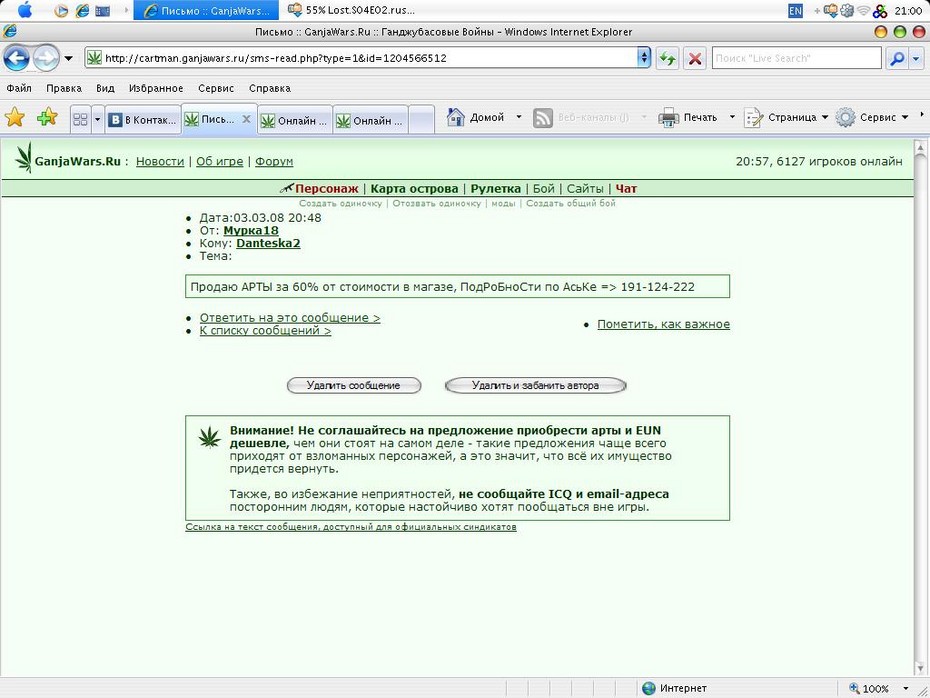Open a new blank tab
This screenshot has width=930, height=698.
pyautogui.click(x=421, y=120)
